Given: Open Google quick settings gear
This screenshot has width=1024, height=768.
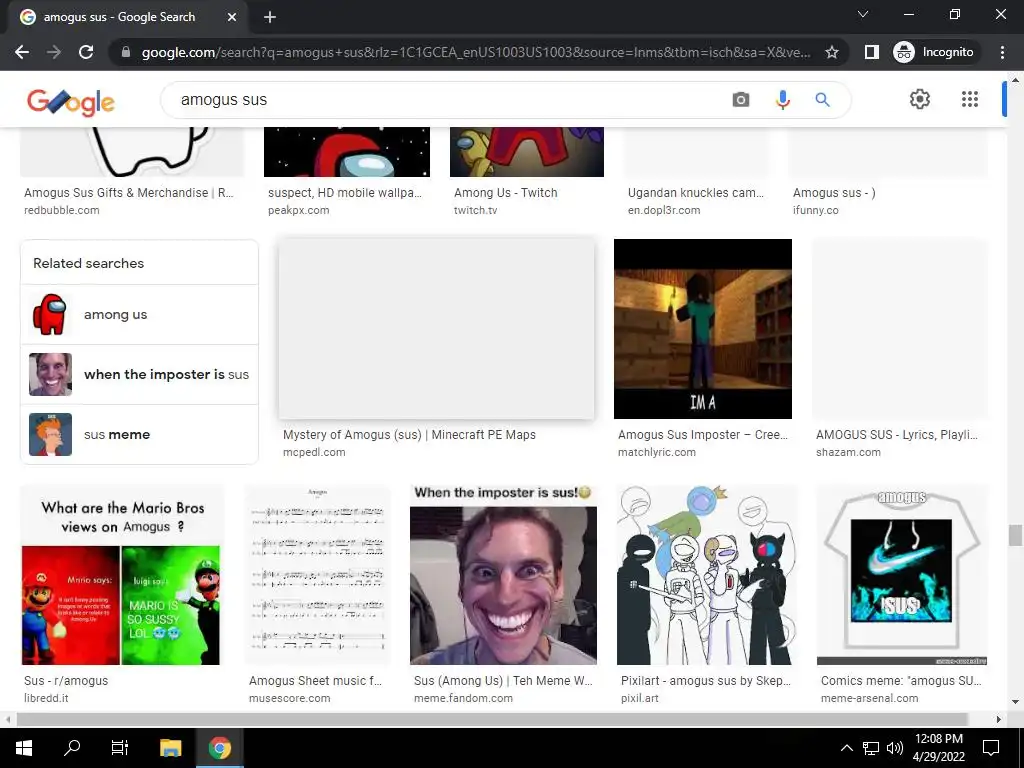Looking at the screenshot, I should coord(920,99).
